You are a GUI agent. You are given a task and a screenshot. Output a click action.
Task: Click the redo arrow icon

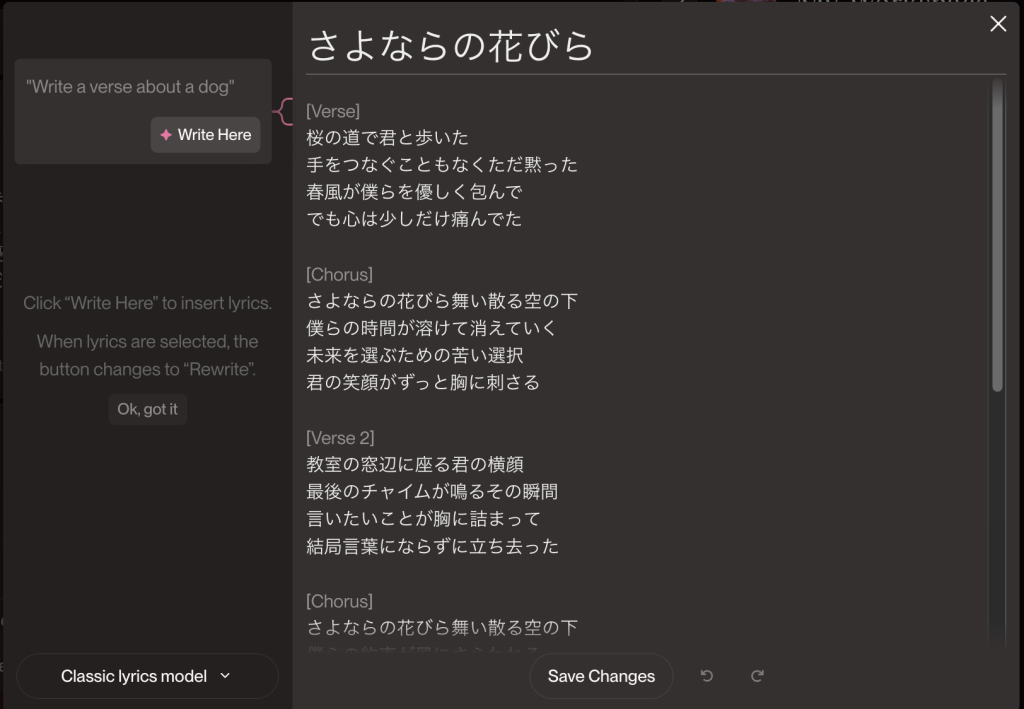(x=757, y=676)
